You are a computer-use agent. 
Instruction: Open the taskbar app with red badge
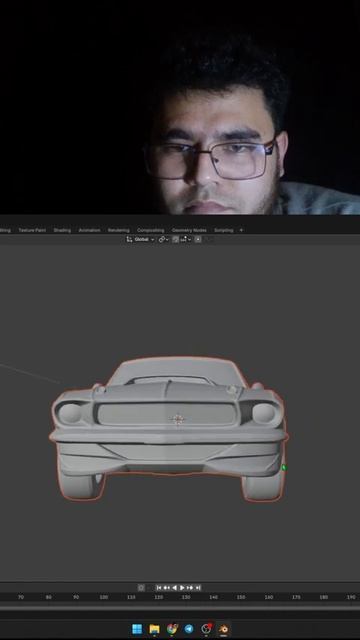pyautogui.click(x=207, y=629)
